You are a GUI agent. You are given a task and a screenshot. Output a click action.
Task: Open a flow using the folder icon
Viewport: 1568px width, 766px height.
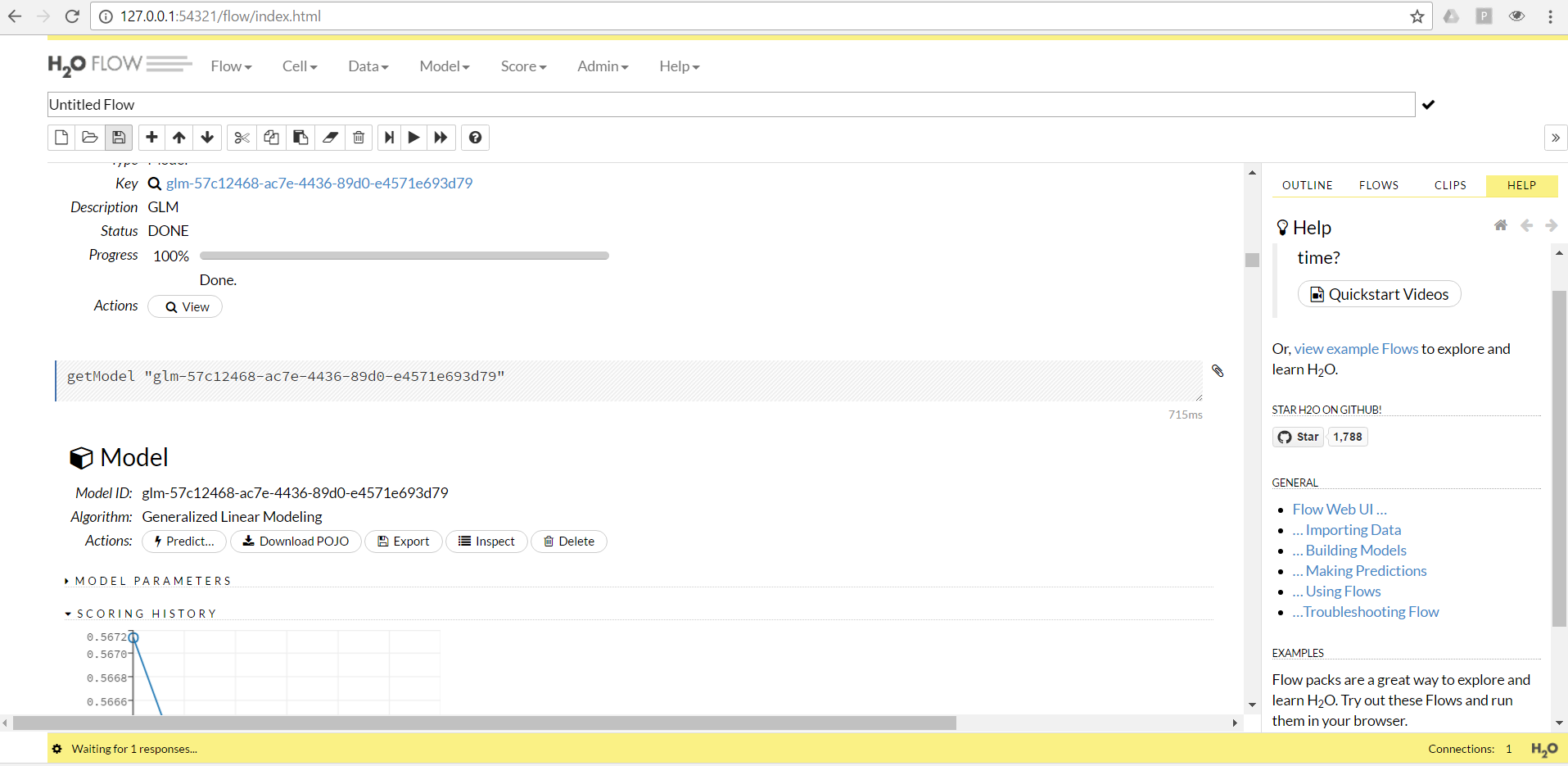pyautogui.click(x=90, y=138)
